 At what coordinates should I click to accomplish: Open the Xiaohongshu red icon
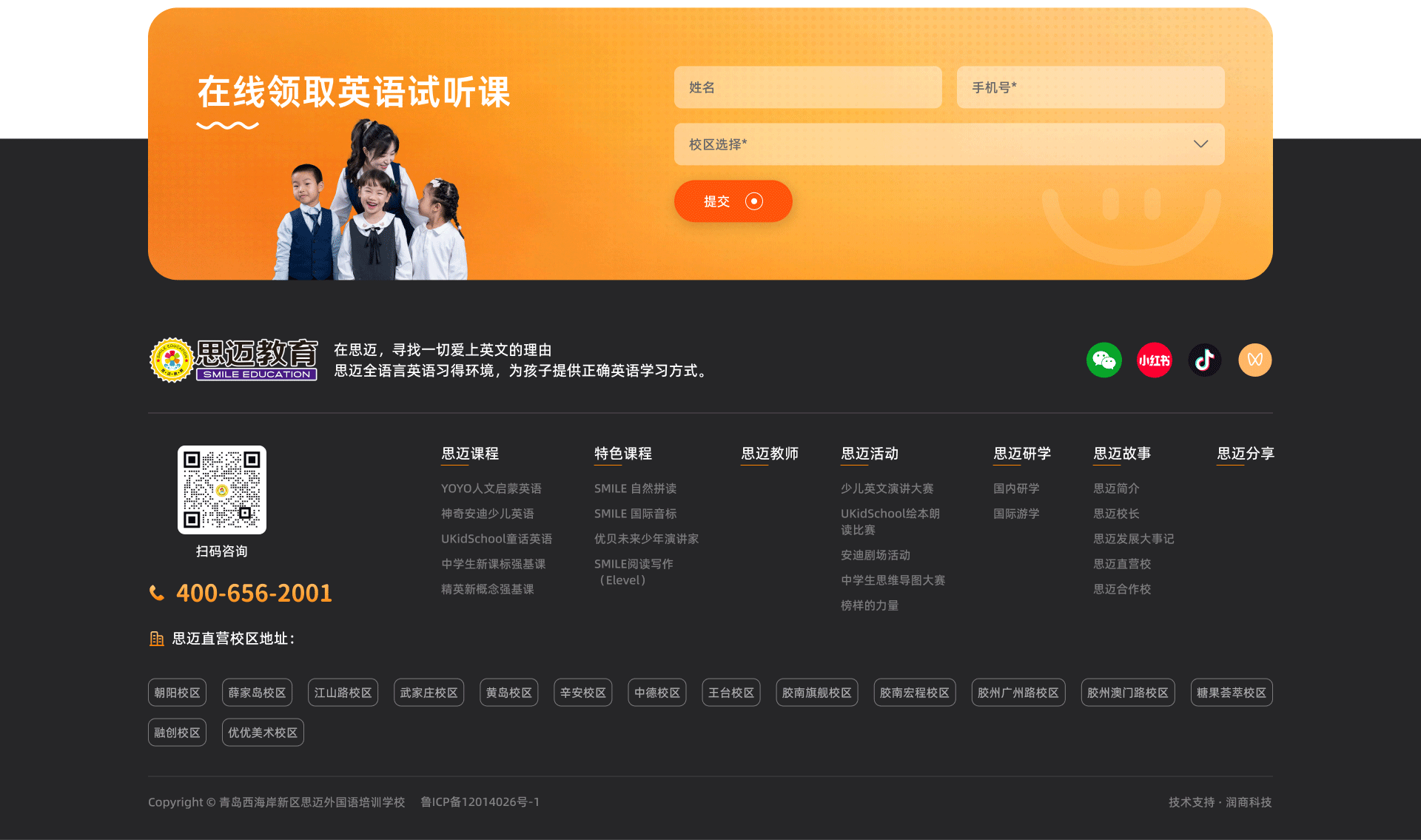[x=1154, y=360]
